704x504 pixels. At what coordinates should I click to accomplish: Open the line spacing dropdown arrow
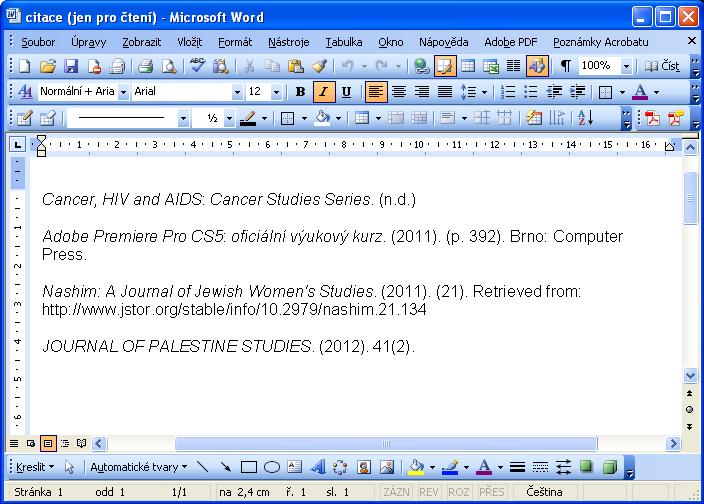[484, 92]
